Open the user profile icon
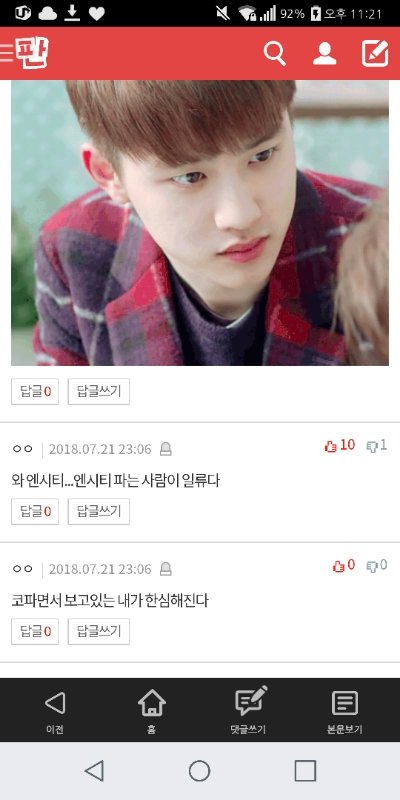Screen dimensions: 400x800 (324, 54)
